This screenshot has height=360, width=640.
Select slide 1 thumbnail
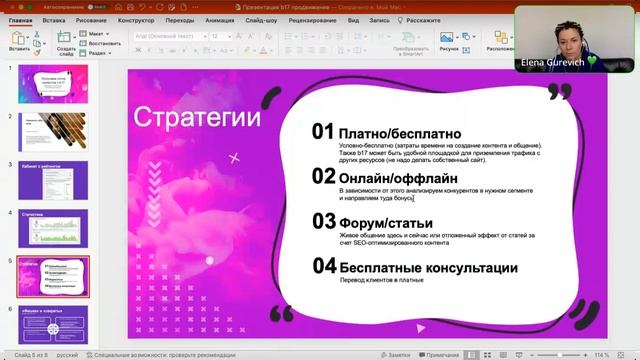53,84
